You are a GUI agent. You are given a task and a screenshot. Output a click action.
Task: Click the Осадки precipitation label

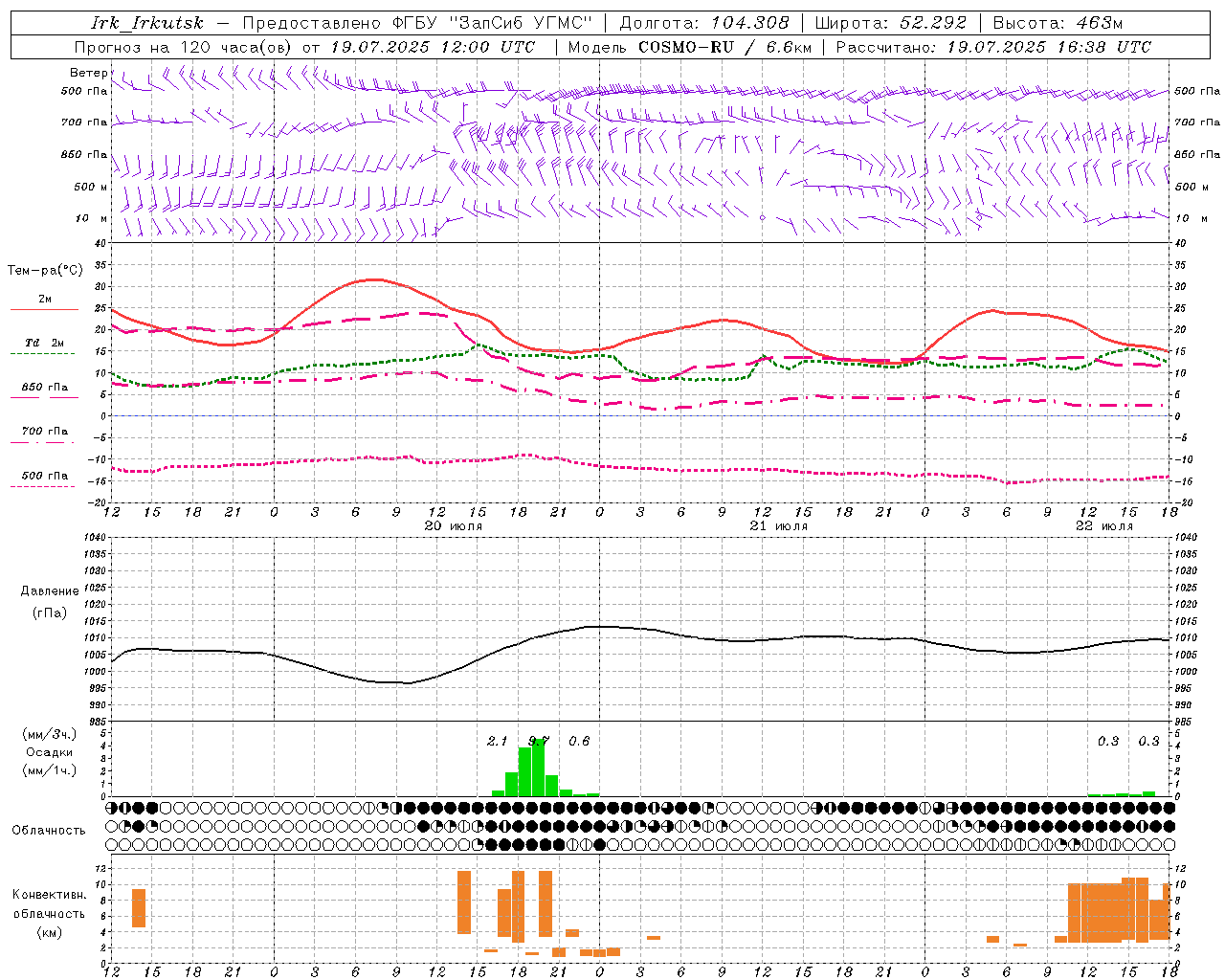click(49, 752)
